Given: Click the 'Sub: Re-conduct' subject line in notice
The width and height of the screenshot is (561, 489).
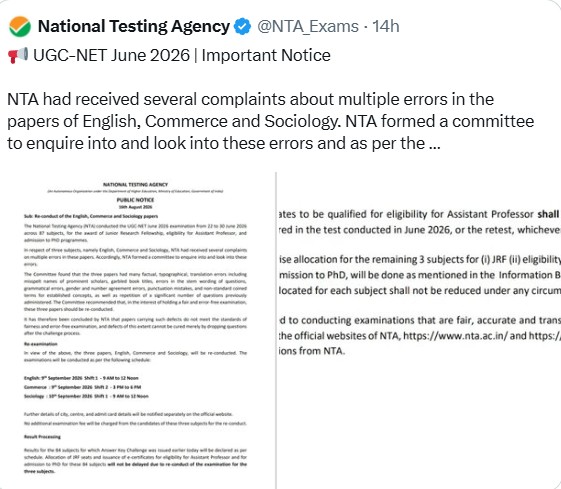Looking at the screenshot, I should coord(91,216).
